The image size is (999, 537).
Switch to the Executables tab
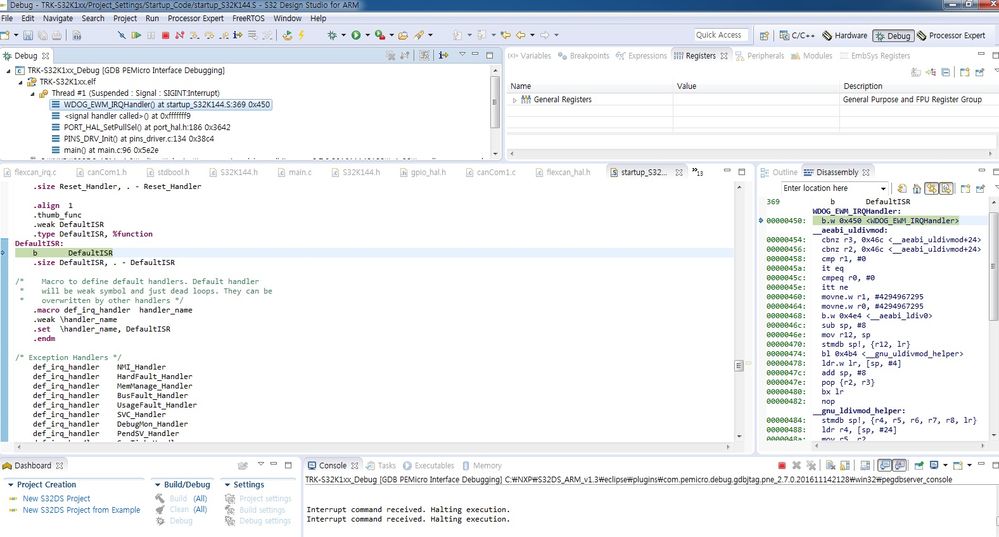pyautogui.click(x=428, y=466)
